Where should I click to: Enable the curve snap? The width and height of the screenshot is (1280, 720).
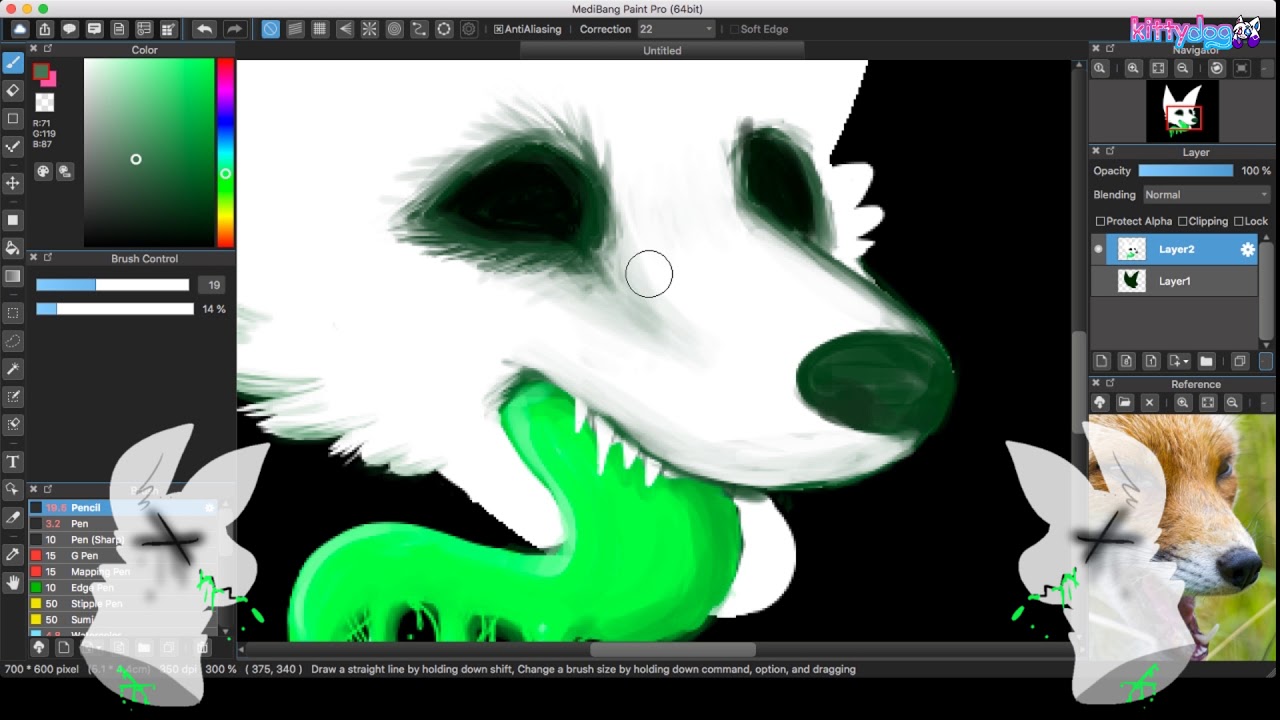point(419,29)
